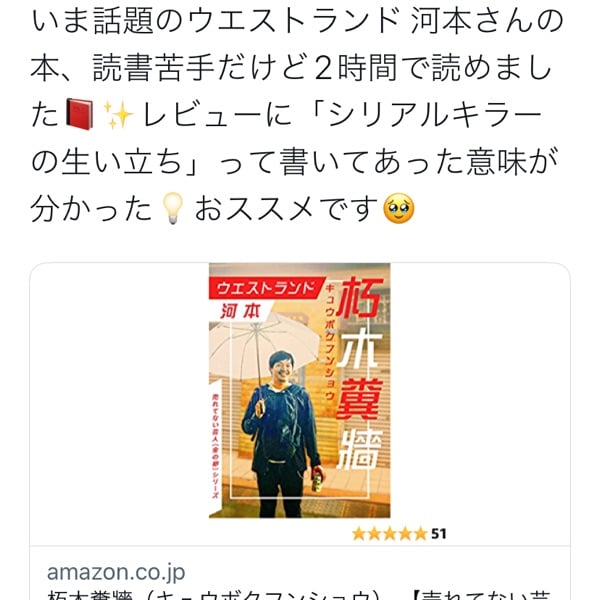The image size is (600, 600).
Task: Click the 河本 author label on the cover
Action: 240,311
